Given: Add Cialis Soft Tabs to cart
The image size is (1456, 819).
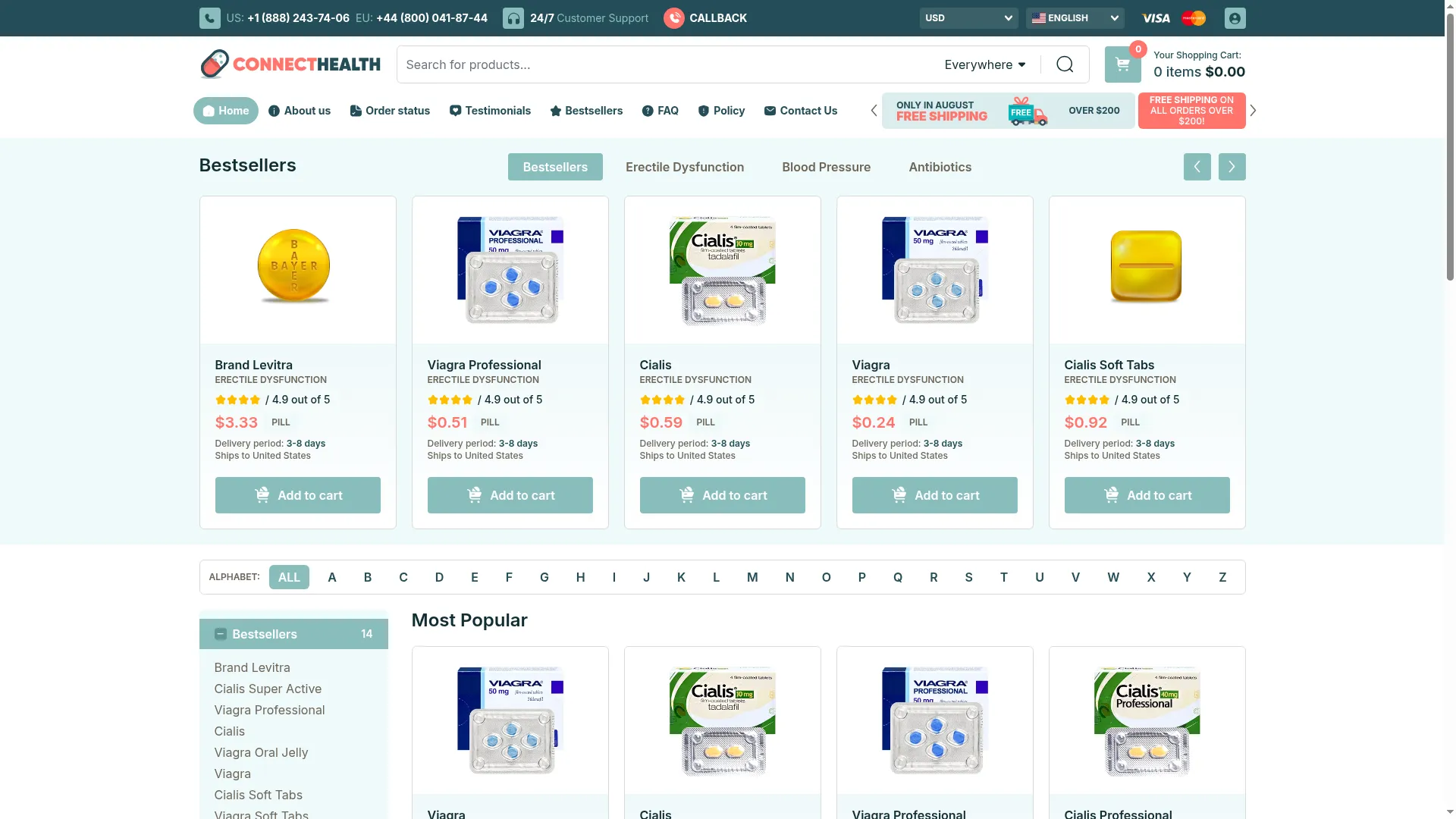Looking at the screenshot, I should [1147, 495].
